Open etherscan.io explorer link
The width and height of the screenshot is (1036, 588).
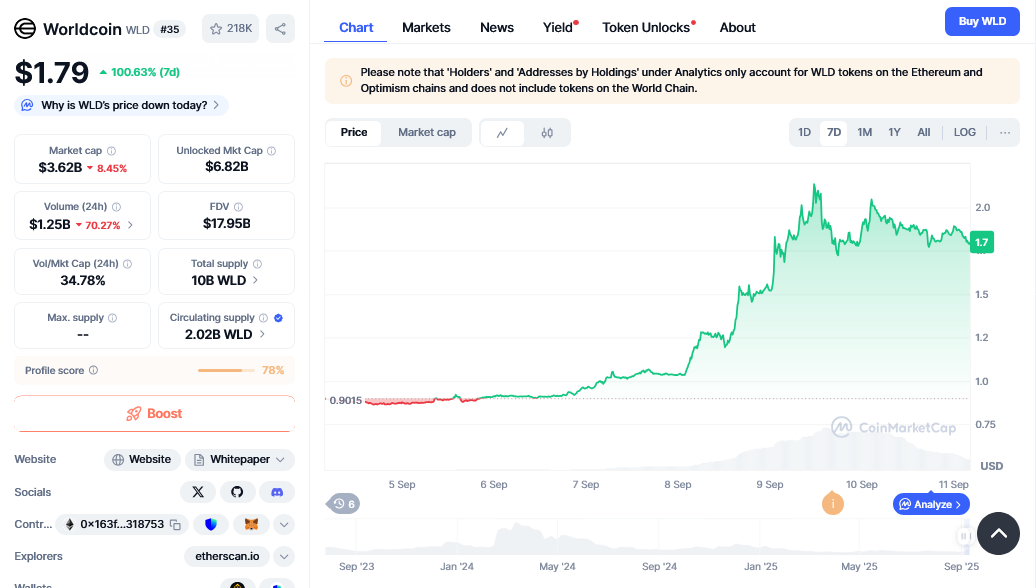point(227,556)
